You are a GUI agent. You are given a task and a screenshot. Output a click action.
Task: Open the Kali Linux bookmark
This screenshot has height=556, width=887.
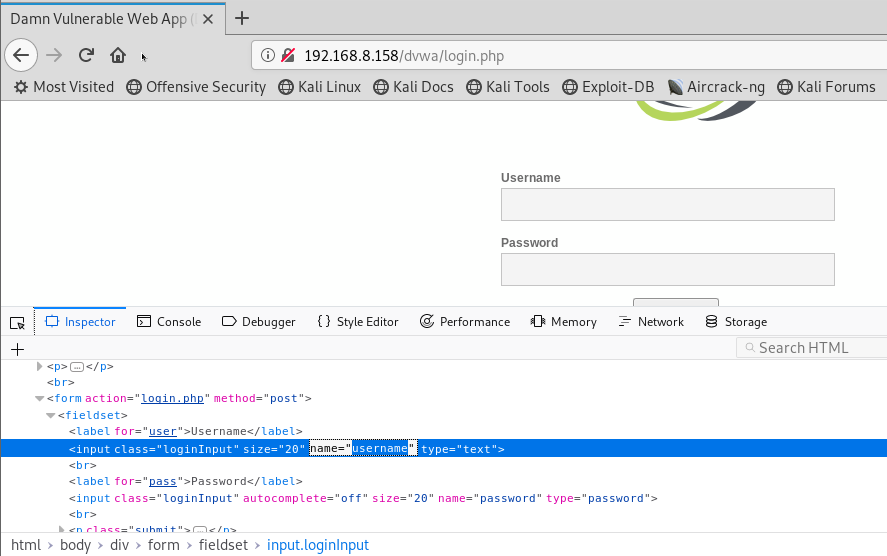pos(320,87)
